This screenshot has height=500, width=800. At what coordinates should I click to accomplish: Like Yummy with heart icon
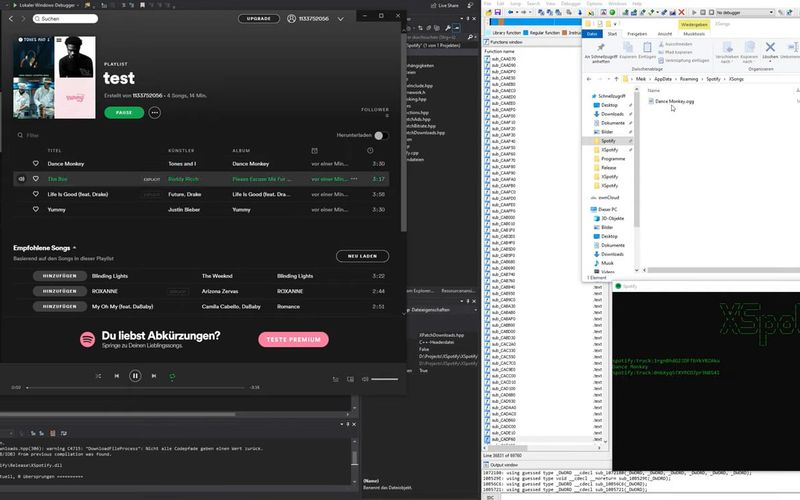click(36, 209)
